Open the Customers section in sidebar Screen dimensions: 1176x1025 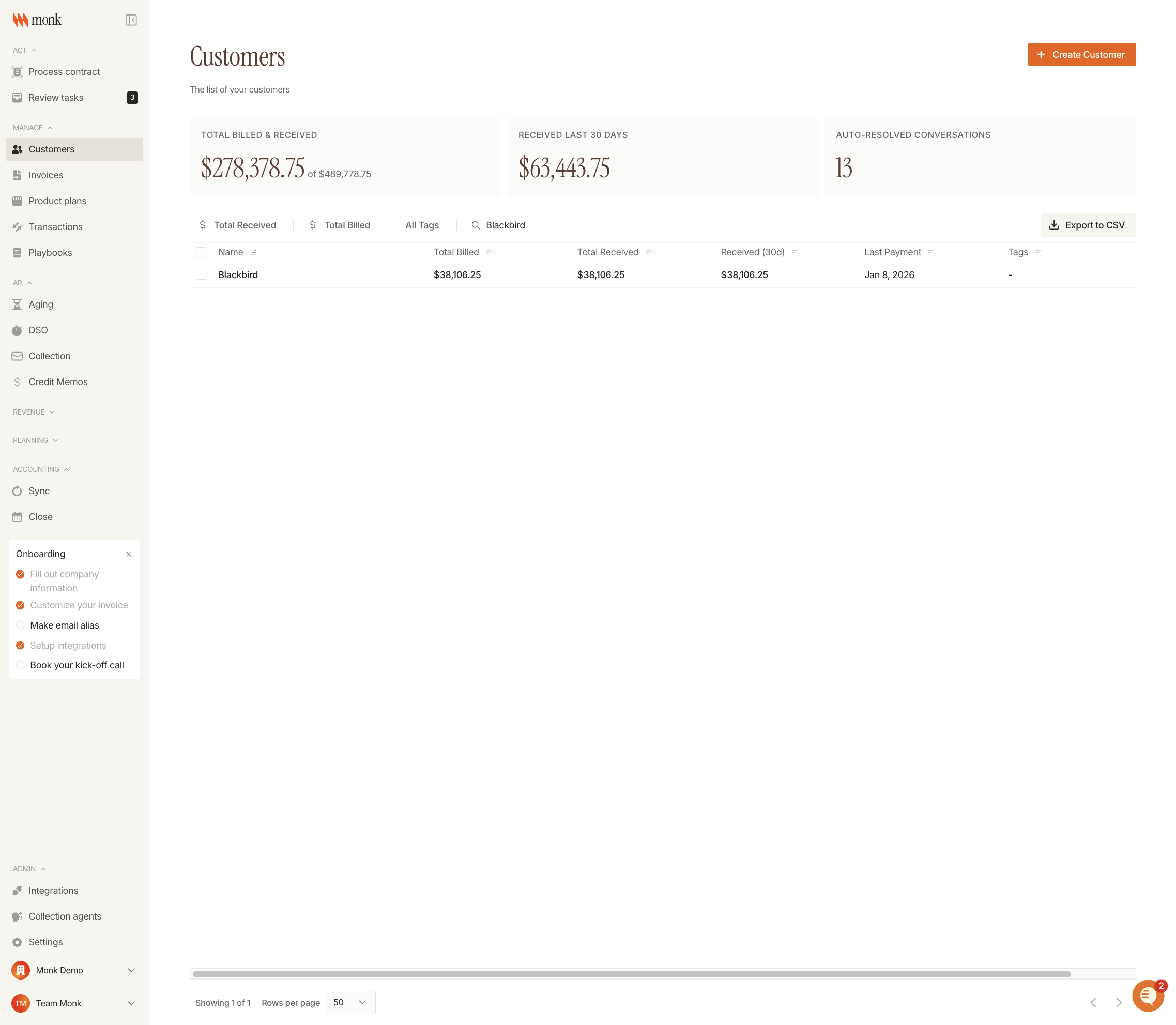(52, 149)
